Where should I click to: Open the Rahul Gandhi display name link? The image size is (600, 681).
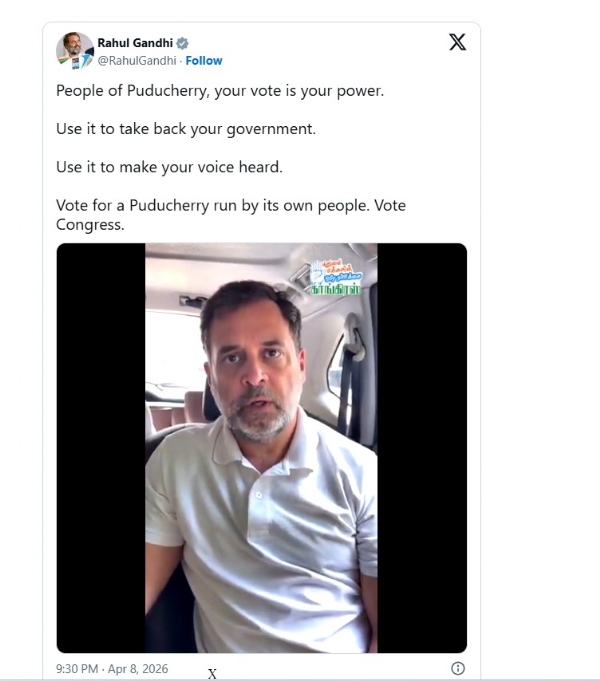coord(135,43)
